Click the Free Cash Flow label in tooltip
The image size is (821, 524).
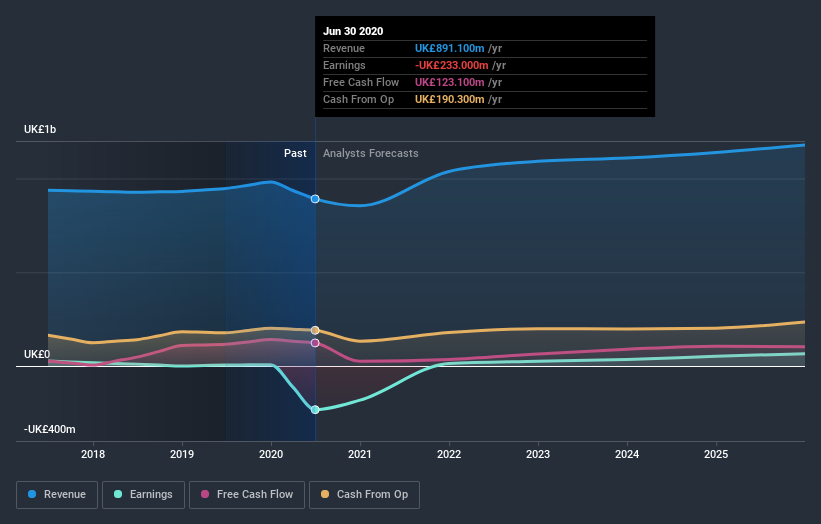(361, 82)
